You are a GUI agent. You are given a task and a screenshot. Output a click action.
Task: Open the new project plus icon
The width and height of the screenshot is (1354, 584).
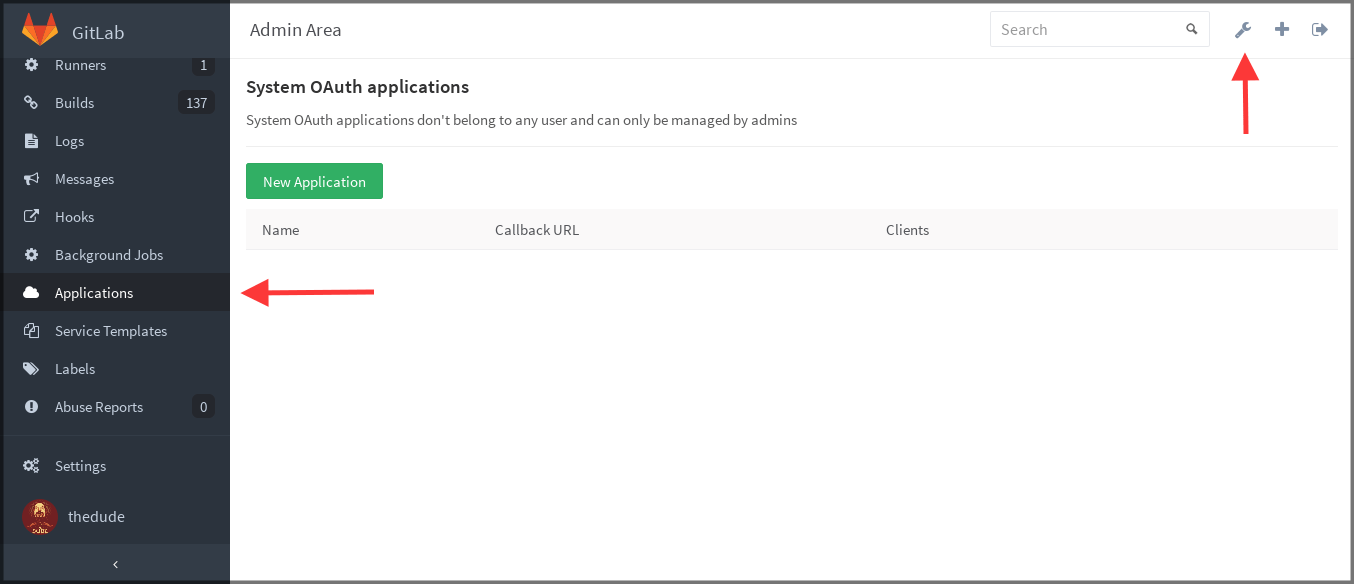tap(1282, 29)
